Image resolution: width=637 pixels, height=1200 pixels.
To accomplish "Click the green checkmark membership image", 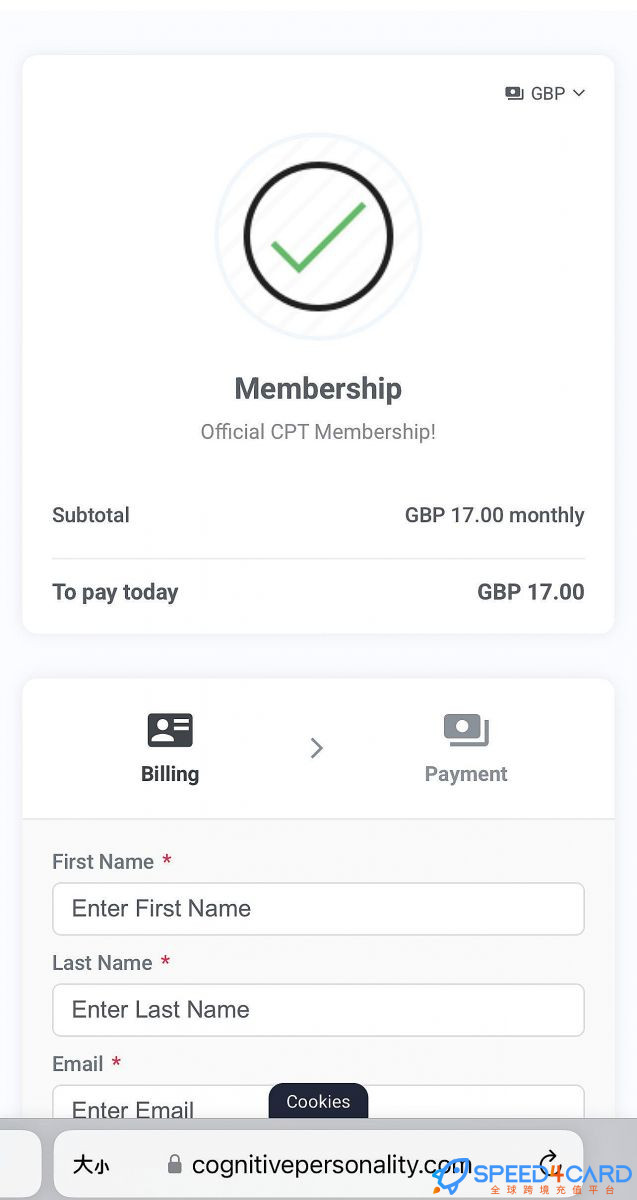I will pyautogui.click(x=318, y=237).
